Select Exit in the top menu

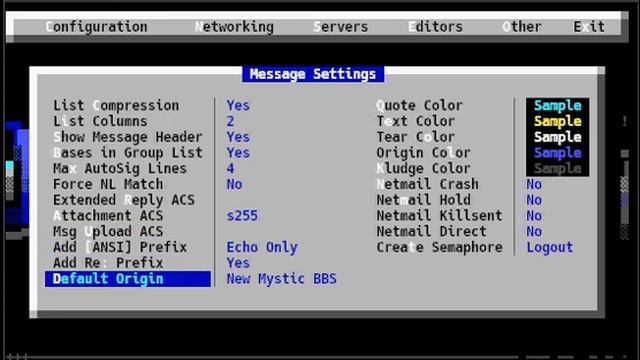589,27
